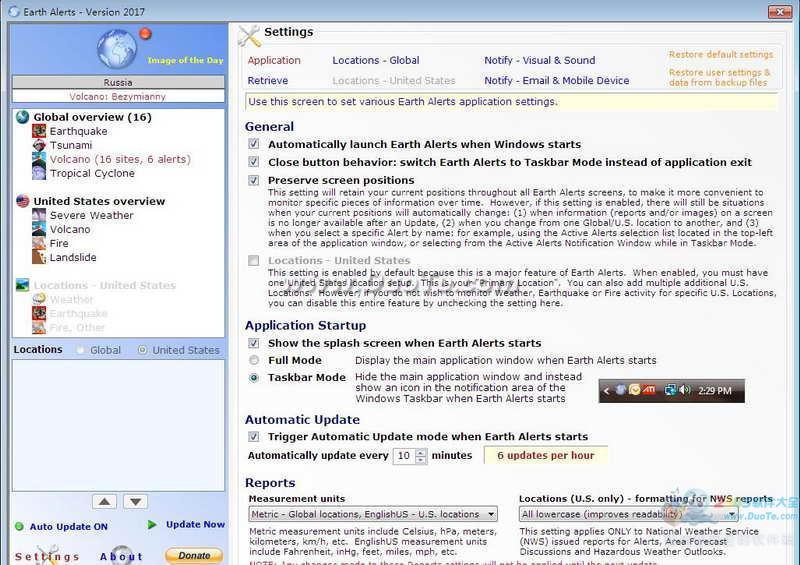Click the Earthquake icon under Global overview
This screenshot has height=565, width=800.
click(39, 131)
